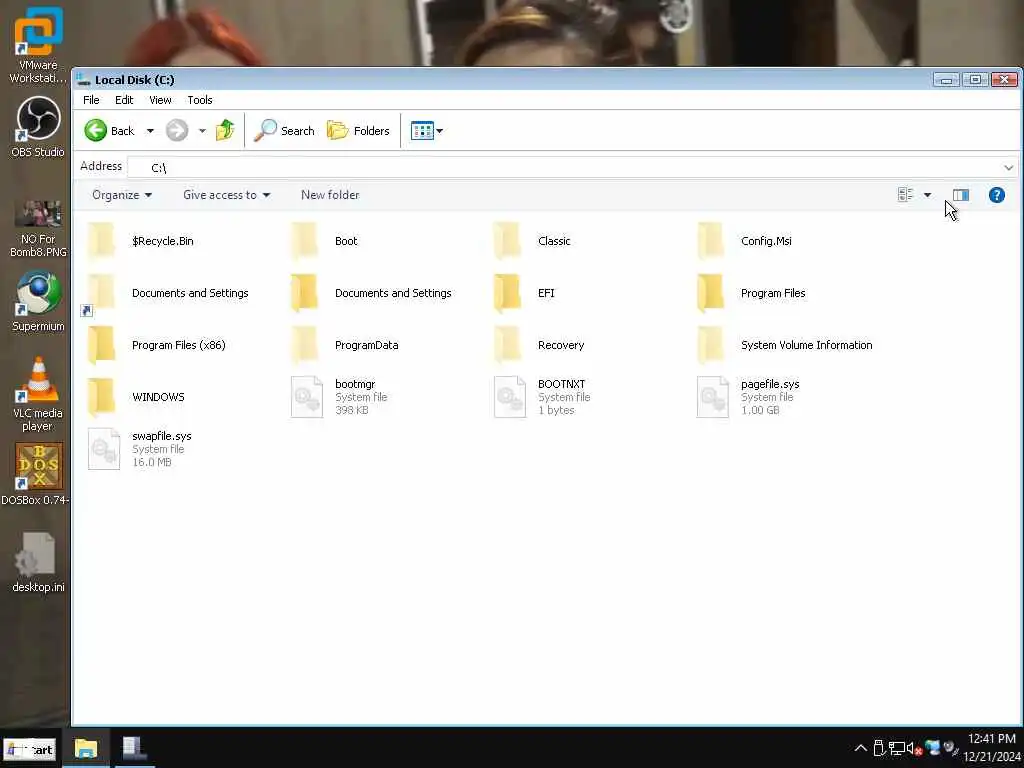Open VLC media player shortcut
Image resolution: width=1024 pixels, height=768 pixels.
tap(38, 394)
